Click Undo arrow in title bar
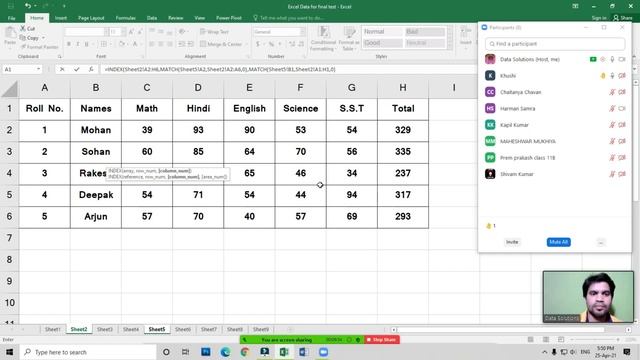This screenshot has height=360, width=640. click(27, 6)
